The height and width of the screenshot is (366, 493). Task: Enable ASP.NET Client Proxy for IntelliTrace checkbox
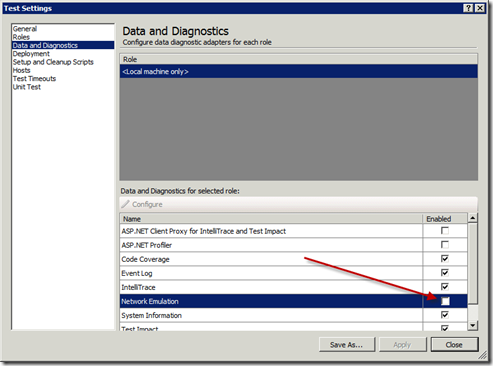point(445,231)
